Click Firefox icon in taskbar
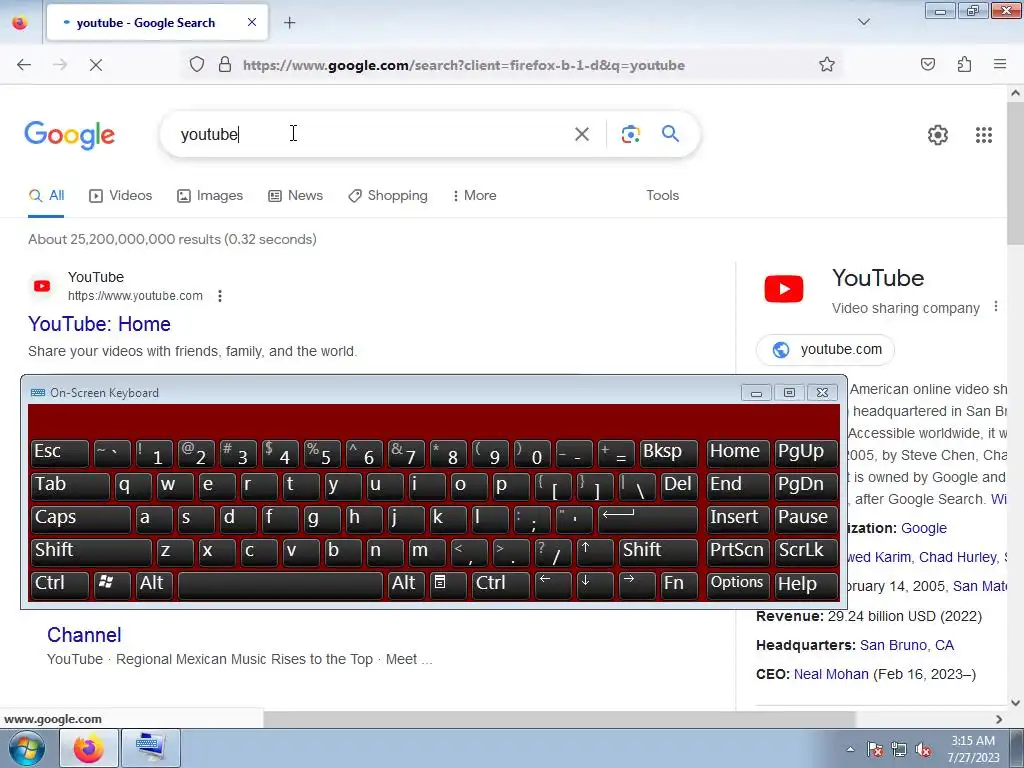Image resolution: width=1024 pixels, height=768 pixels. coord(88,748)
